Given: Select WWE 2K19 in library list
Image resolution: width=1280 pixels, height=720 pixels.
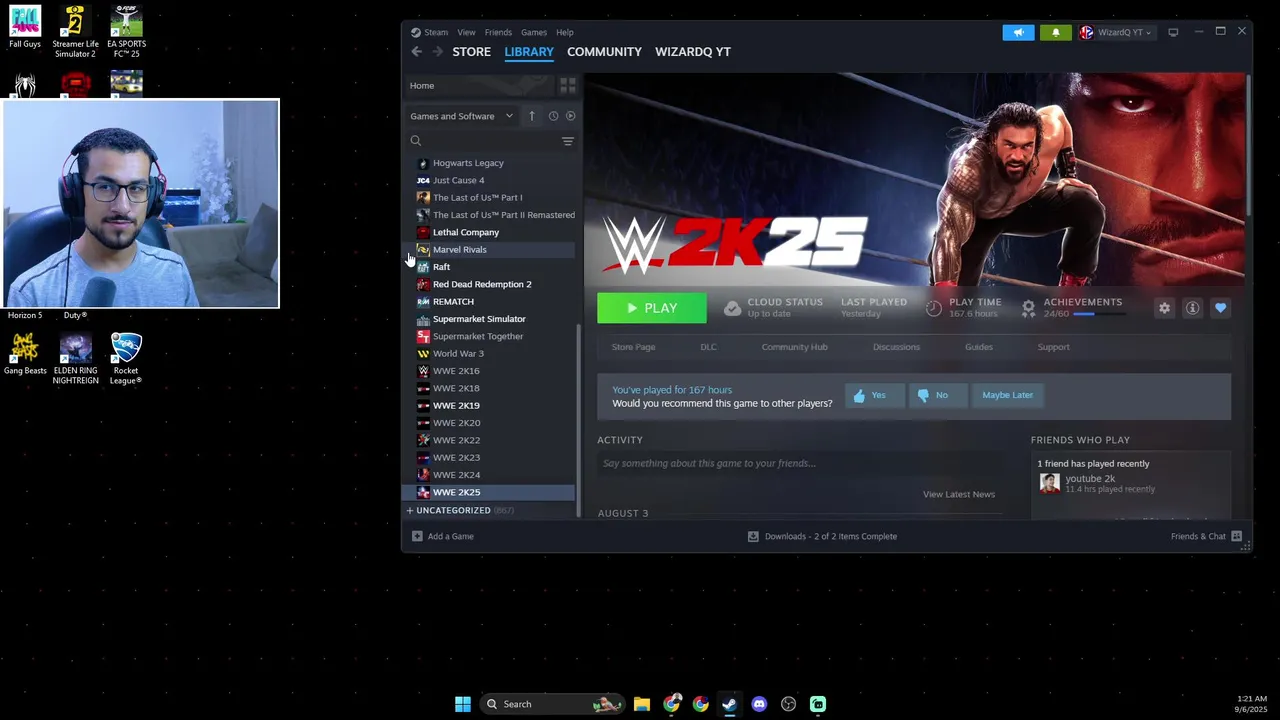Looking at the screenshot, I should (490, 406).
